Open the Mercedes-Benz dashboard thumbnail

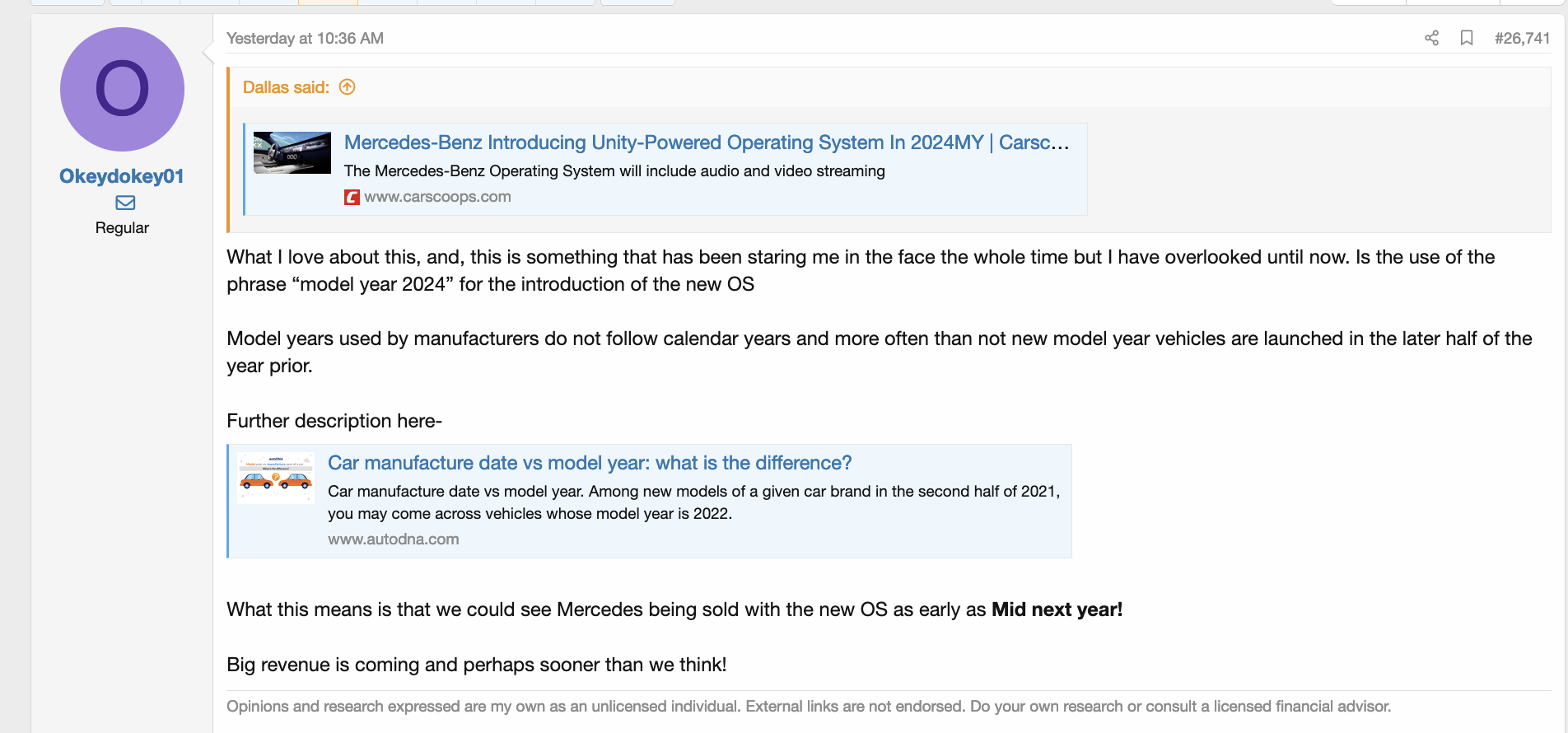coord(292,152)
